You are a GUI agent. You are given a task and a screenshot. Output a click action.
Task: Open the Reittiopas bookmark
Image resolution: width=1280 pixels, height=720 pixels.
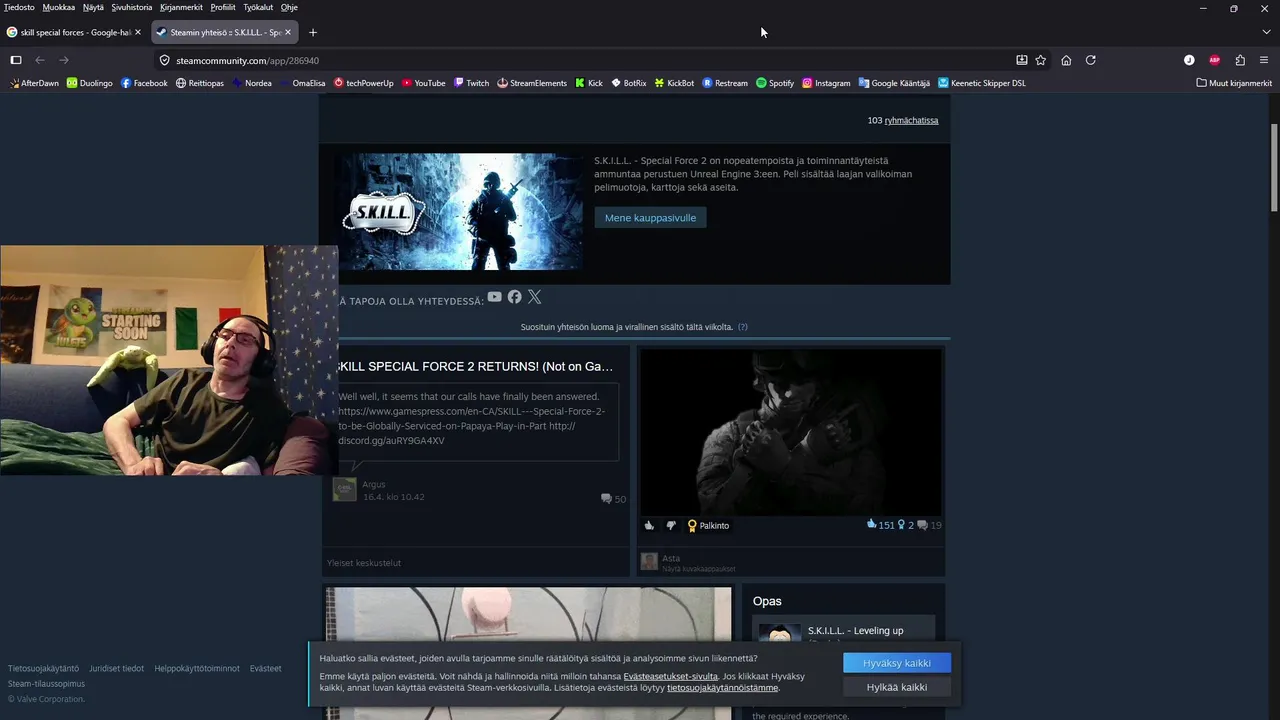[199, 83]
